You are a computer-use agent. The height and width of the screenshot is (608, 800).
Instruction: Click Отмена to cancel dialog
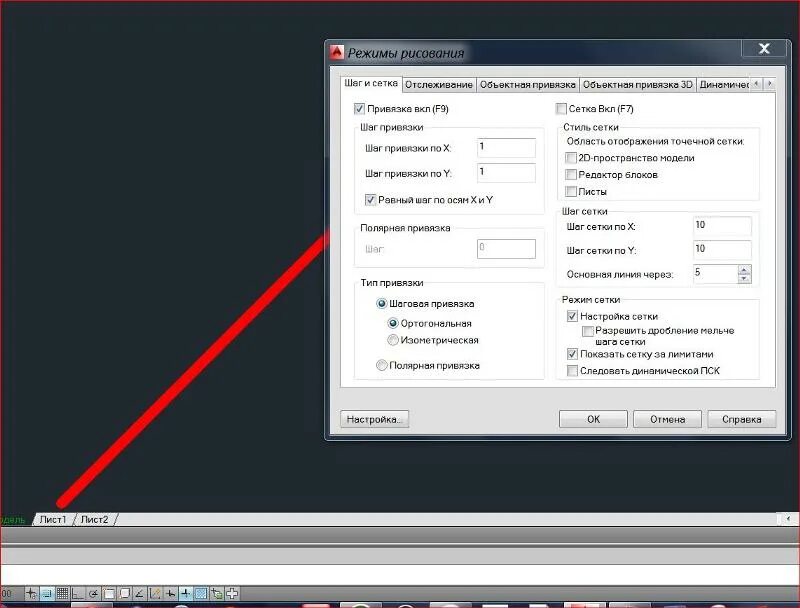[x=667, y=419]
